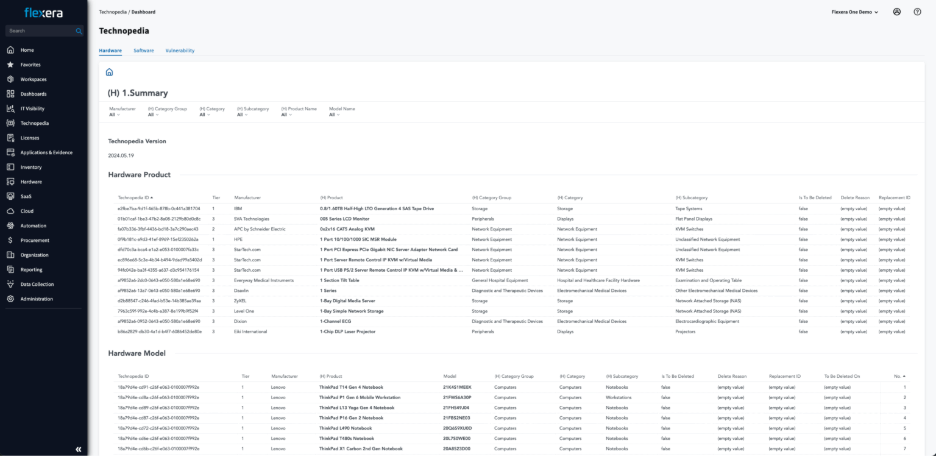This screenshot has height=456, width=936.
Task: Open Administration gear icon
Action: 10,299
